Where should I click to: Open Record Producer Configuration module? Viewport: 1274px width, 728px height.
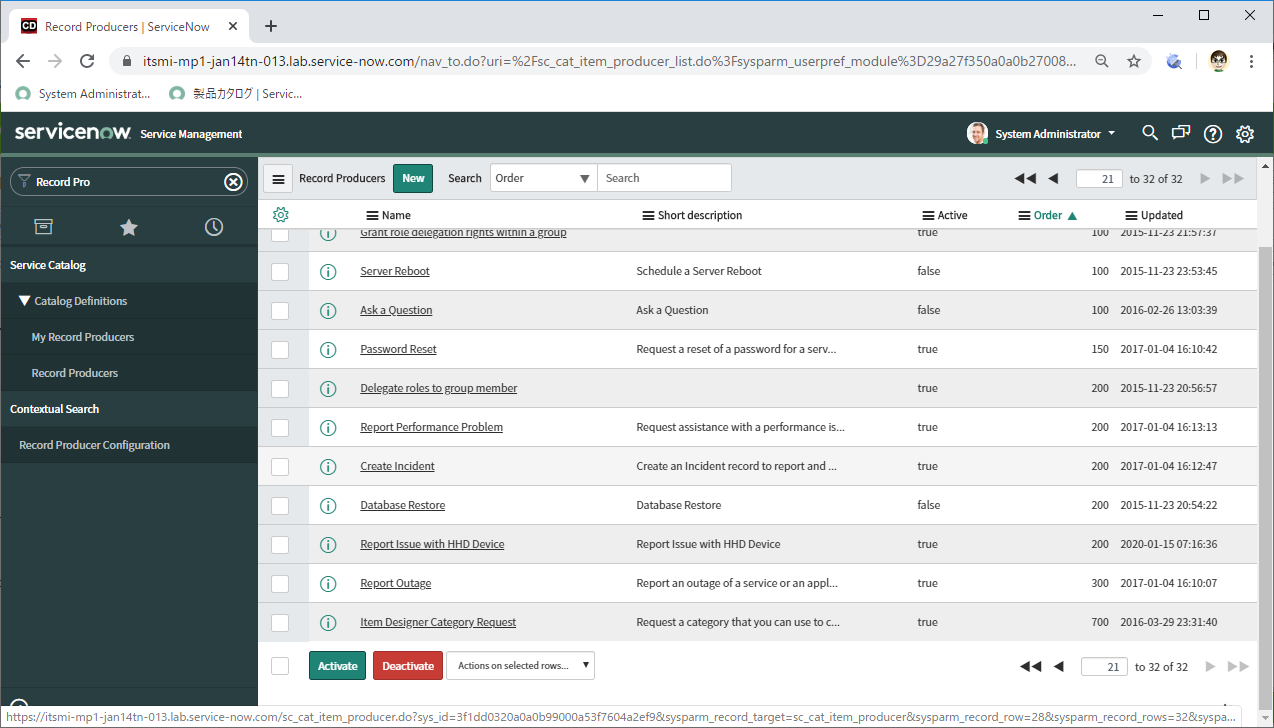[95, 445]
